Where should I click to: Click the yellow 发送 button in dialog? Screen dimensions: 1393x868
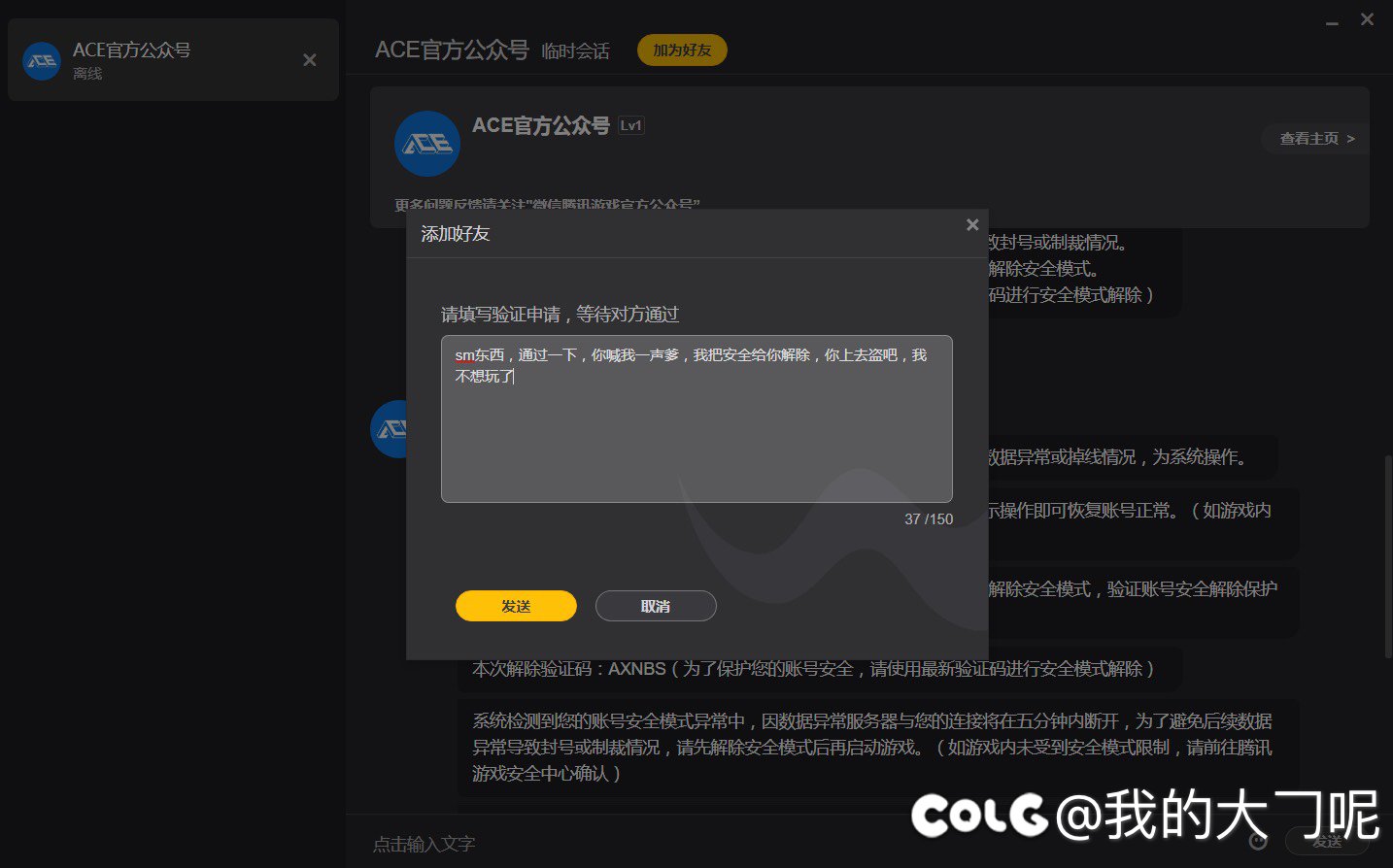516,606
